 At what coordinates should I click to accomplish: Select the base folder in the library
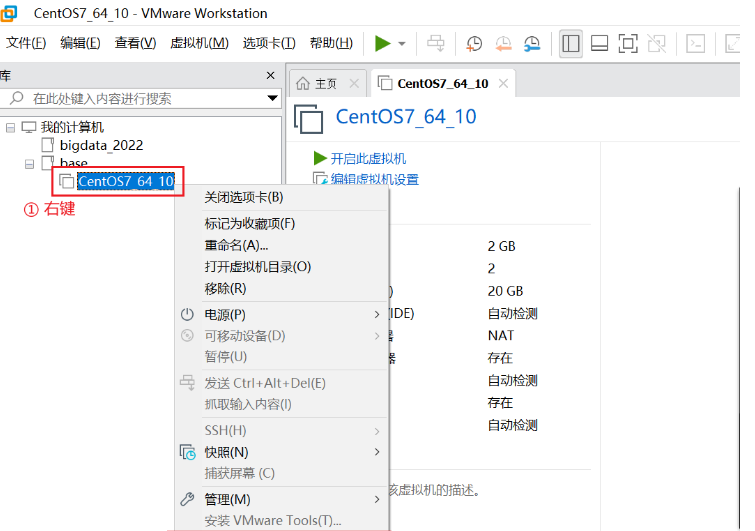[74, 163]
